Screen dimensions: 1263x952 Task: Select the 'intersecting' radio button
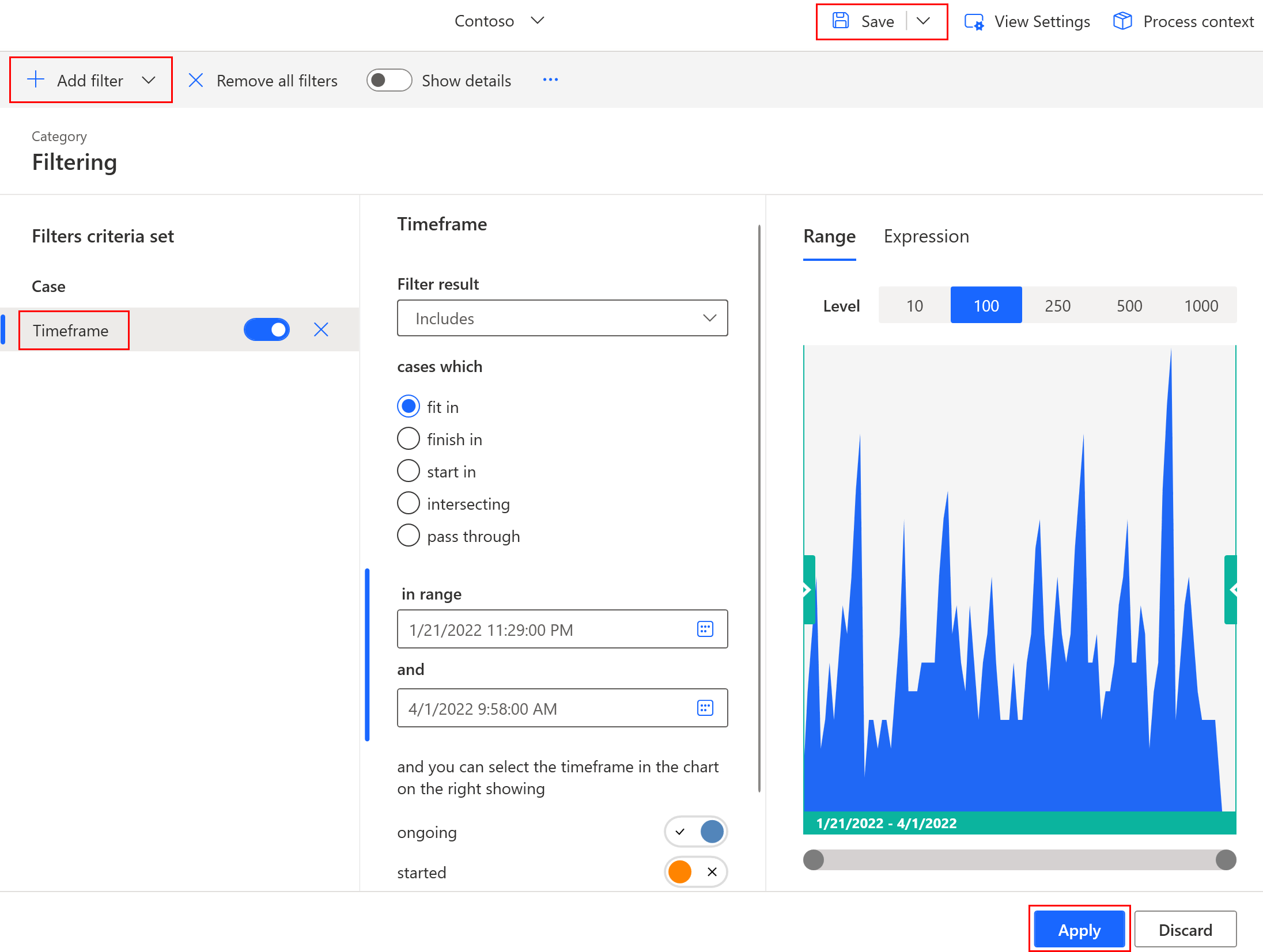(x=408, y=503)
